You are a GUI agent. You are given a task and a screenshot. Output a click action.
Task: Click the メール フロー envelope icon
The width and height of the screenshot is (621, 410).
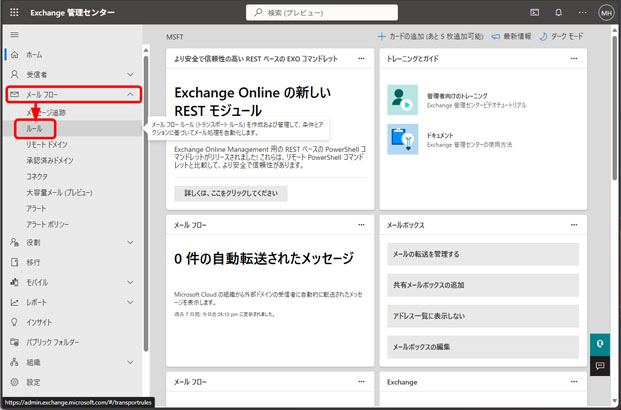15,94
